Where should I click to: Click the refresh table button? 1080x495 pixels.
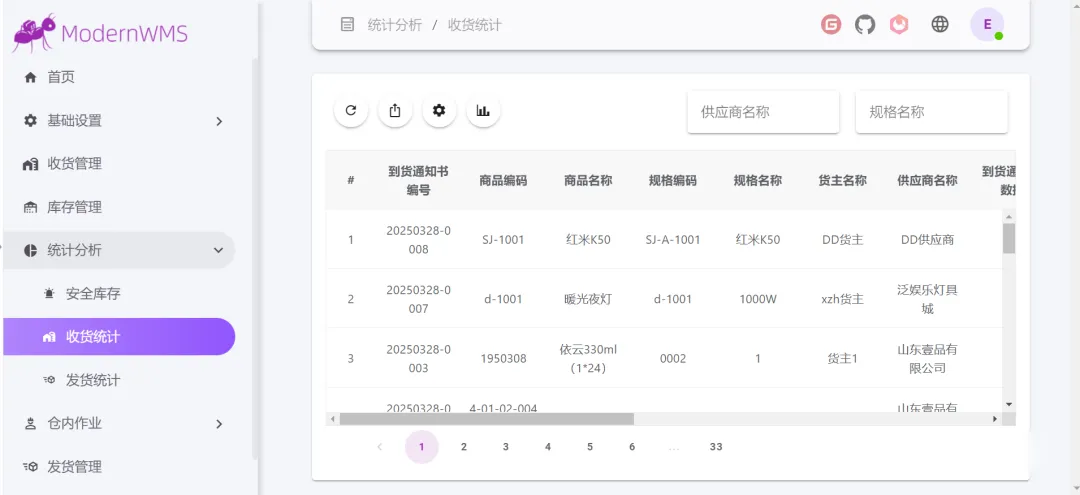(x=351, y=110)
